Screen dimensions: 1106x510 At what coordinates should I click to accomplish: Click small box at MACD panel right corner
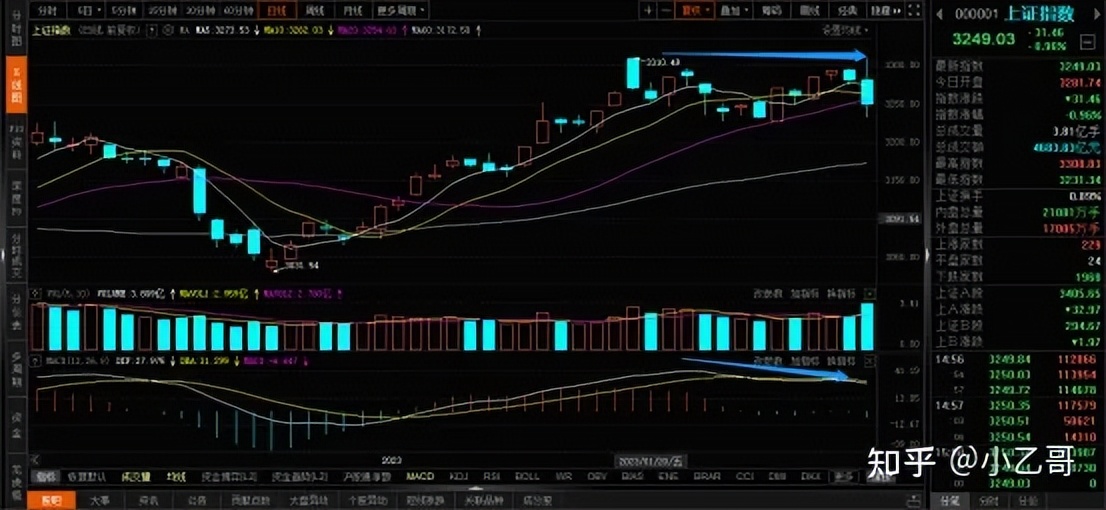pos(870,360)
